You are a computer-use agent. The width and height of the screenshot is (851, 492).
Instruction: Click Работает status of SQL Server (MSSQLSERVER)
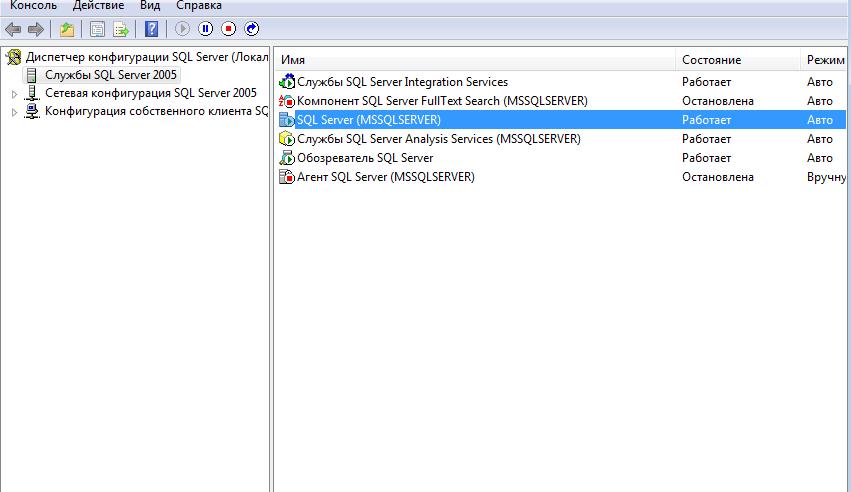[x=706, y=120]
